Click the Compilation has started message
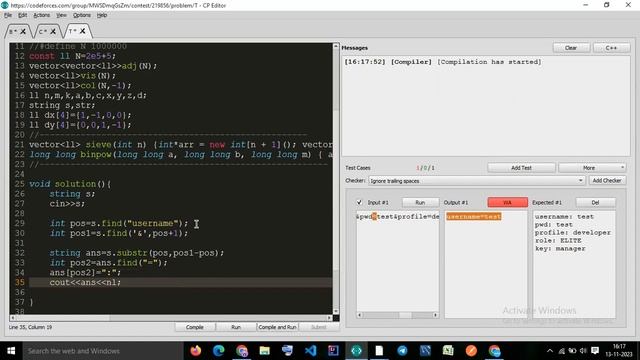This screenshot has height=360, width=640. [489, 62]
